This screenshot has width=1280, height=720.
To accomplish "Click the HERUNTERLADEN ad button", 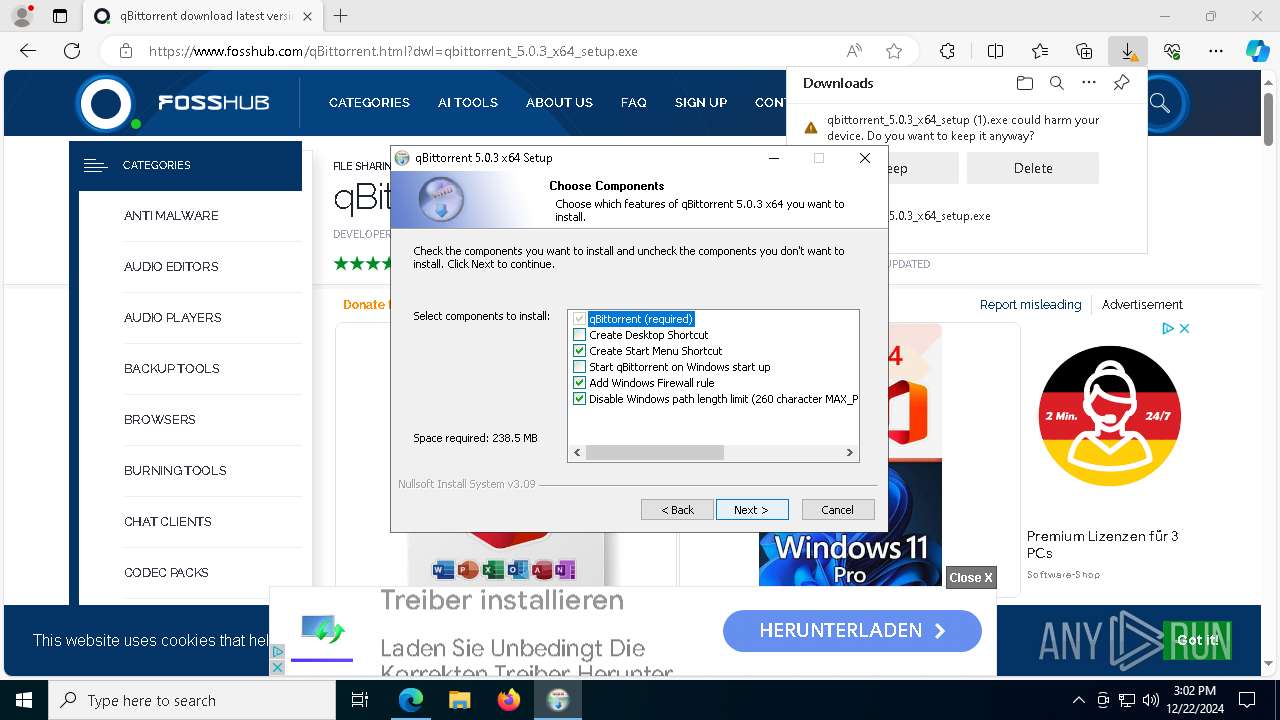I will click(852, 631).
